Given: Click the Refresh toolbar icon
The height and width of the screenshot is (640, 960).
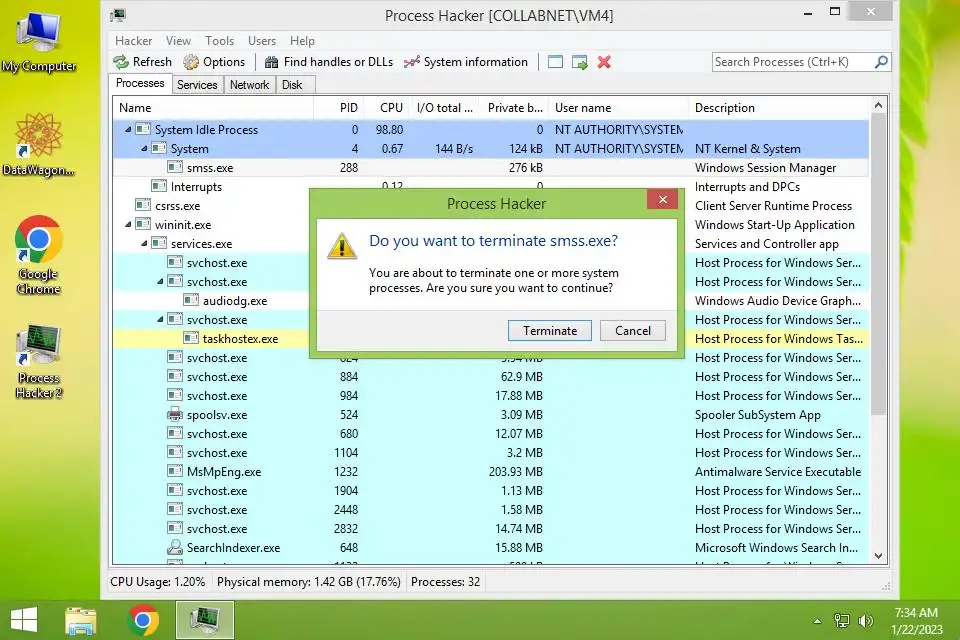Looking at the screenshot, I should tap(121, 62).
